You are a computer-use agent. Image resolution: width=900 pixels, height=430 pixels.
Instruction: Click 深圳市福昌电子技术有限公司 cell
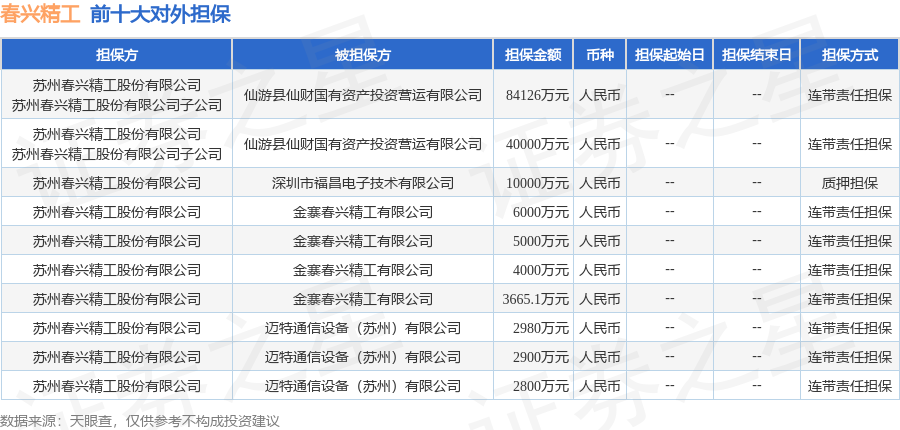(x=363, y=183)
